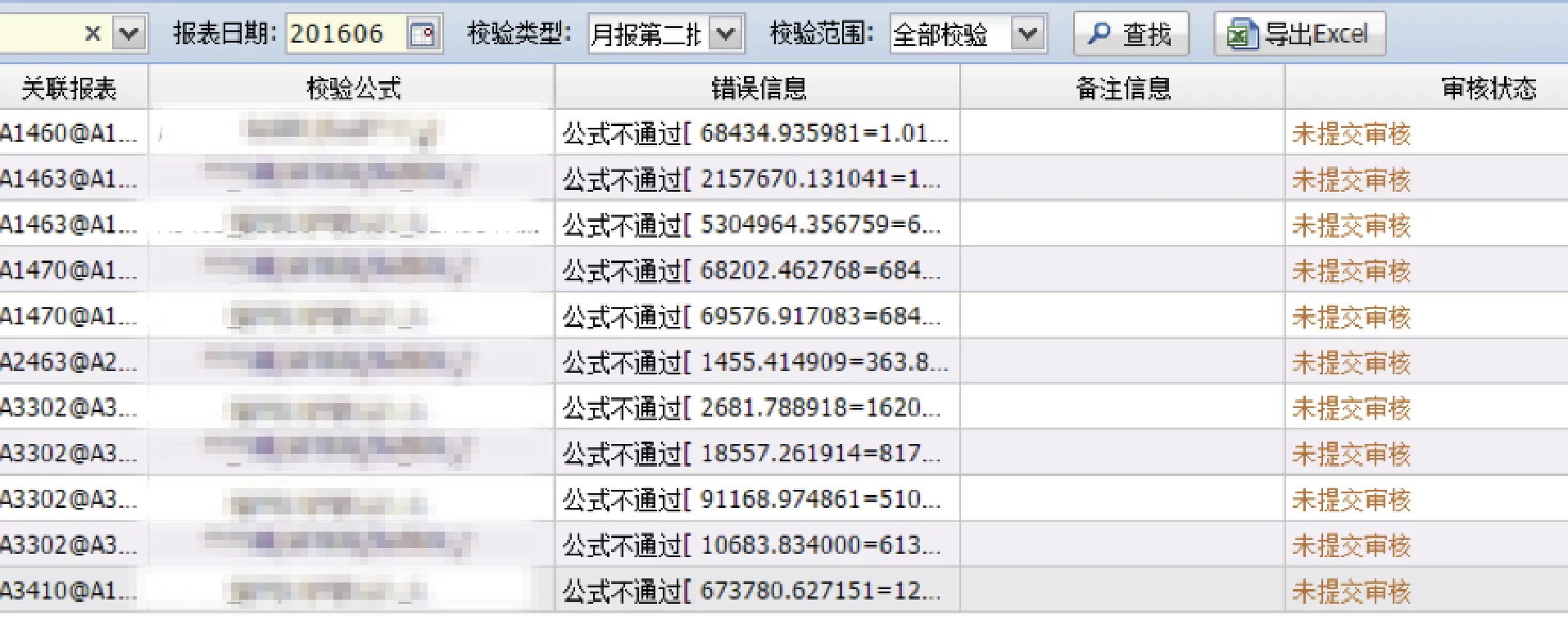Expand the 校验范围 dropdown
Screen dimensions: 1568x621
click(1028, 34)
